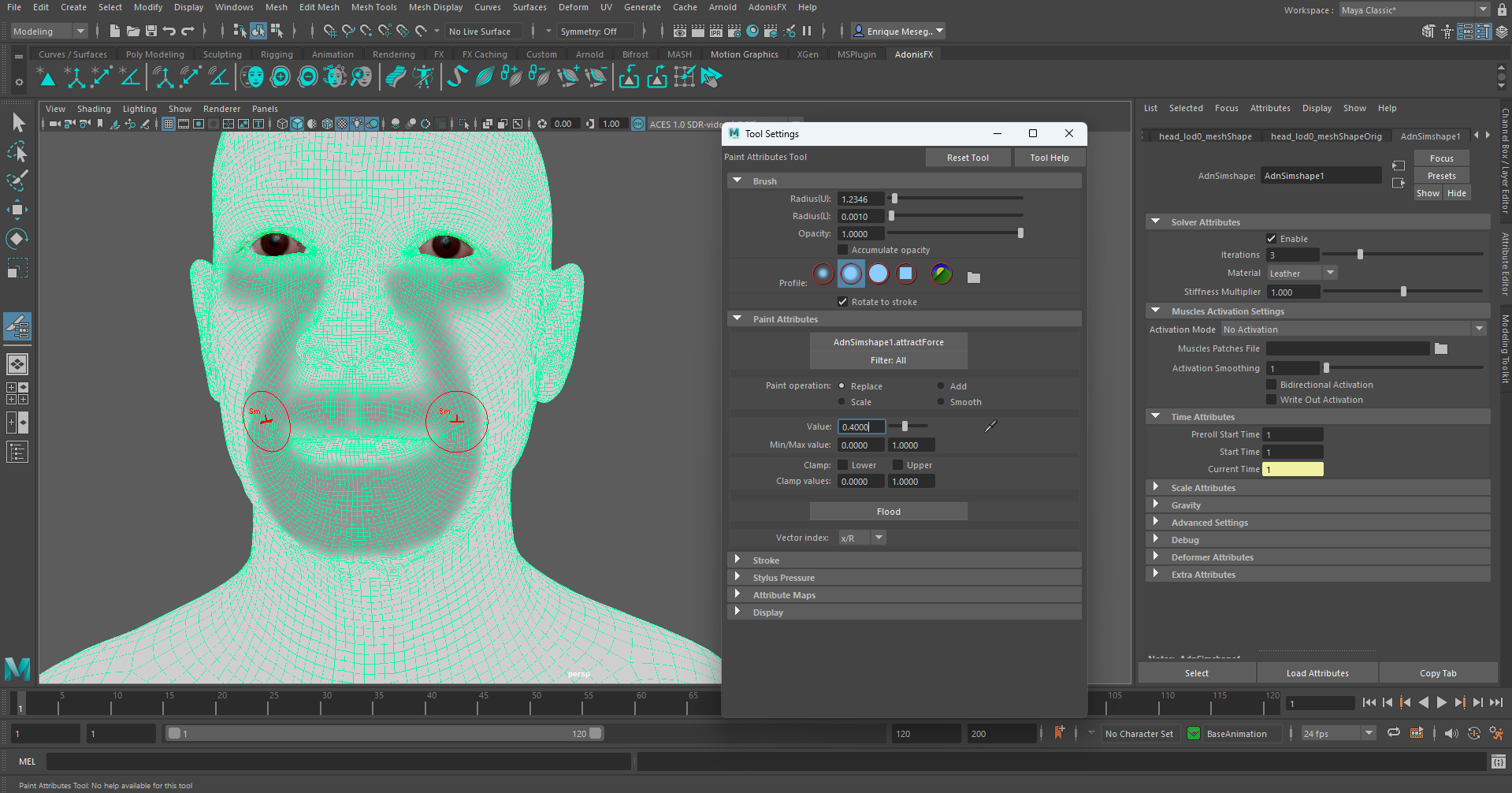Viewport: 1512px width, 793px height.
Task: Switch to the Rigging shelf tab
Action: (x=277, y=54)
